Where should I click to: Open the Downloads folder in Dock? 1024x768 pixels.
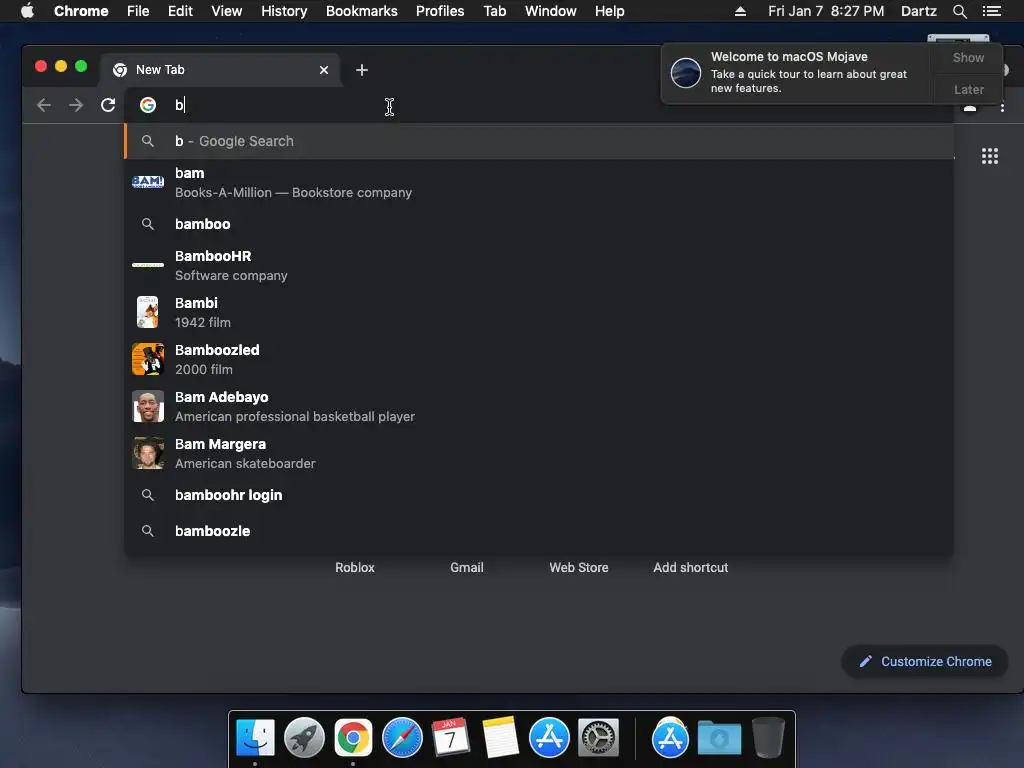719,738
